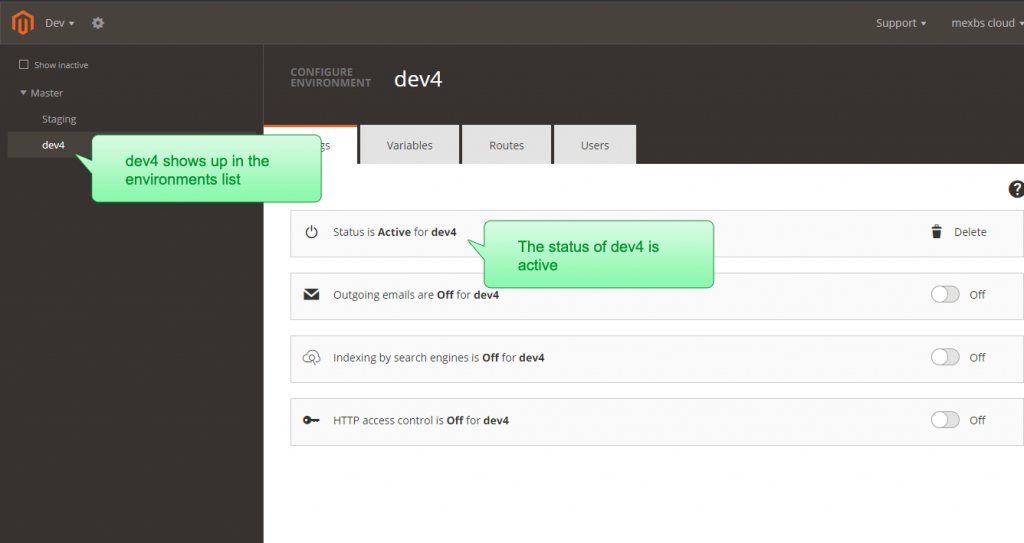Select the Master environment
The width and height of the screenshot is (1024, 543).
click(46, 93)
